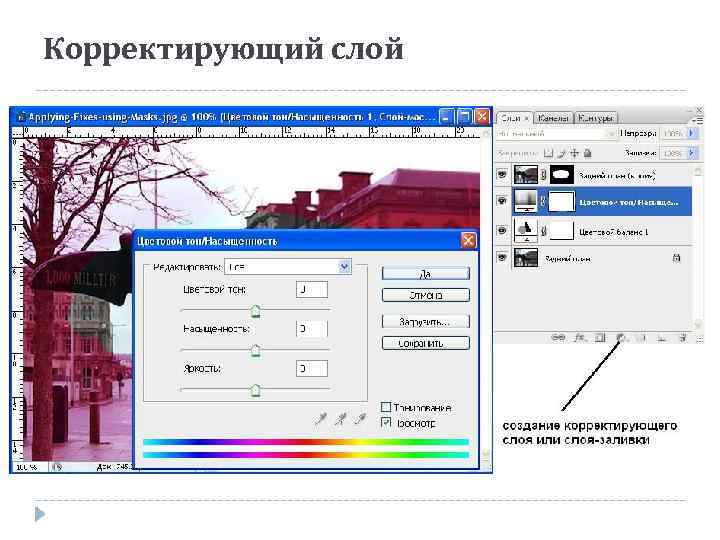Image resolution: width=720 pixels, height=540 pixels.
Task: Click the Насыщенность slider handle
Action: tap(256, 351)
